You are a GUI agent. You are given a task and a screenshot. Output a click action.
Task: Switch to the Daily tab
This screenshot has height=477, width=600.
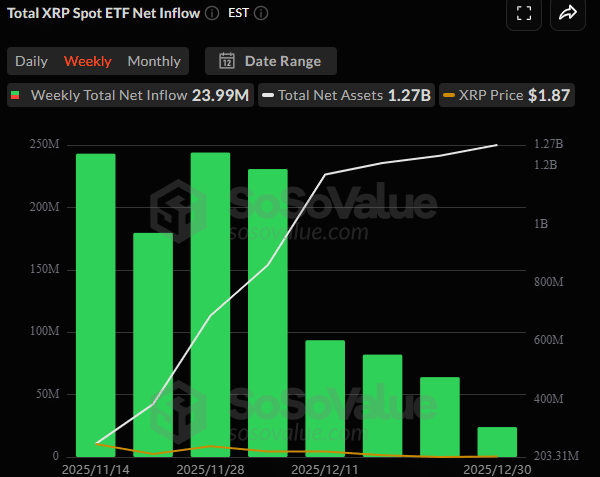(x=31, y=61)
